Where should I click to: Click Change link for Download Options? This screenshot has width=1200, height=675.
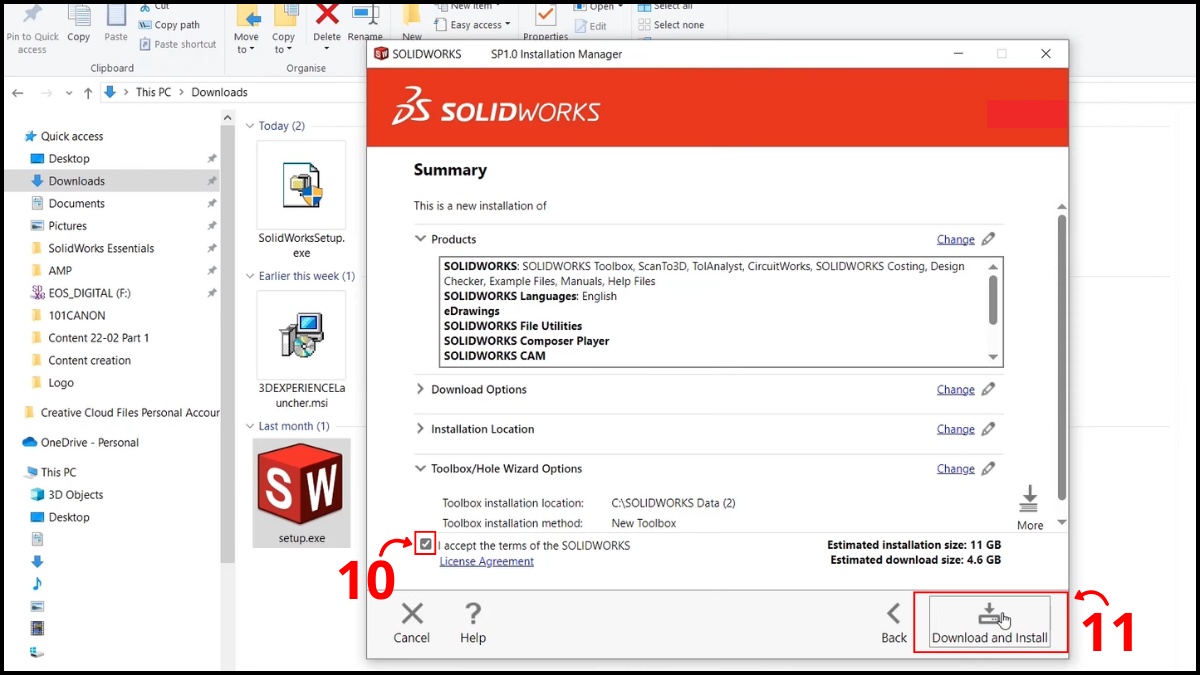click(955, 389)
